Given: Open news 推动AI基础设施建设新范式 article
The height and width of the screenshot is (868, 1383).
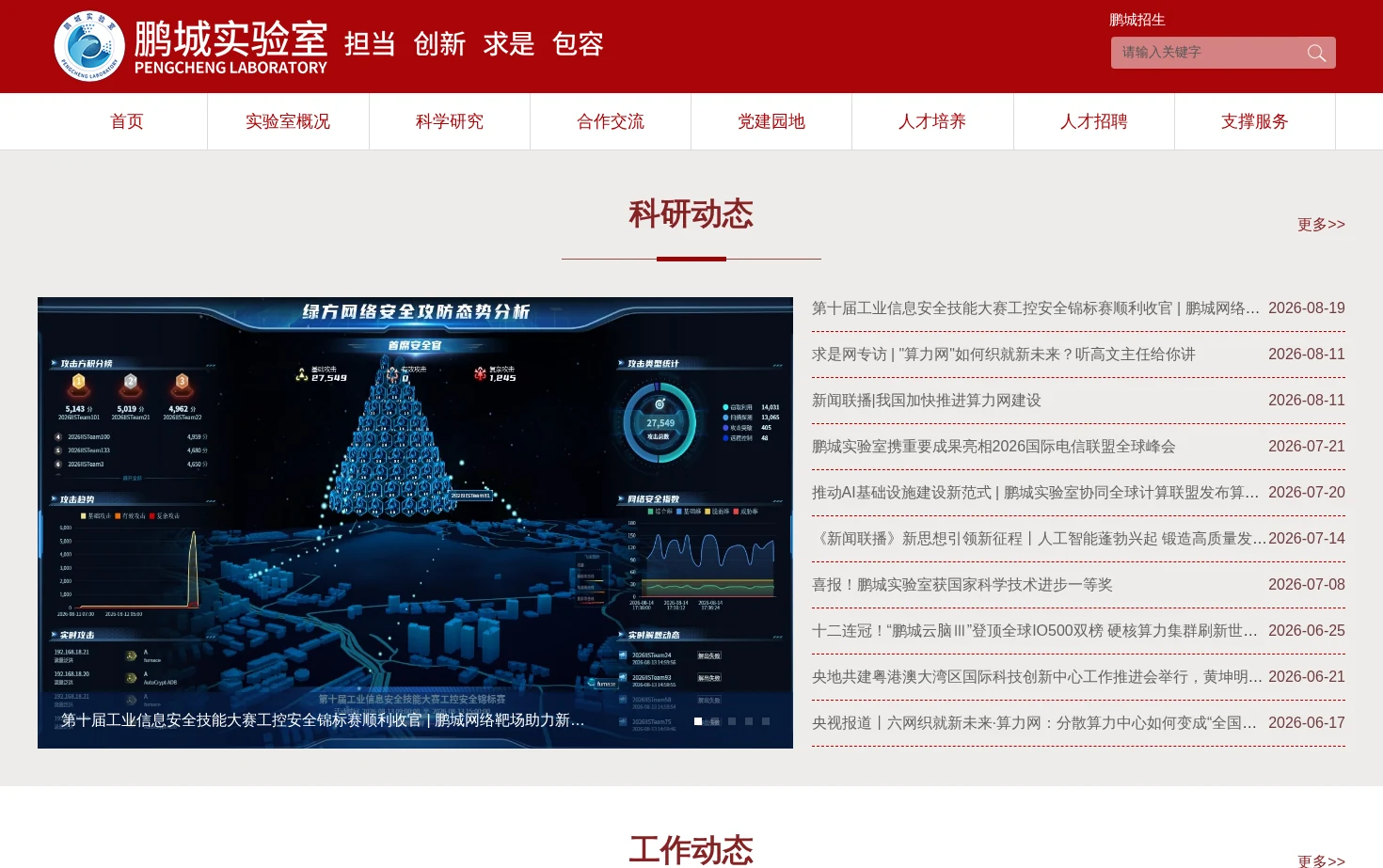Looking at the screenshot, I should pyautogui.click(x=1035, y=493).
